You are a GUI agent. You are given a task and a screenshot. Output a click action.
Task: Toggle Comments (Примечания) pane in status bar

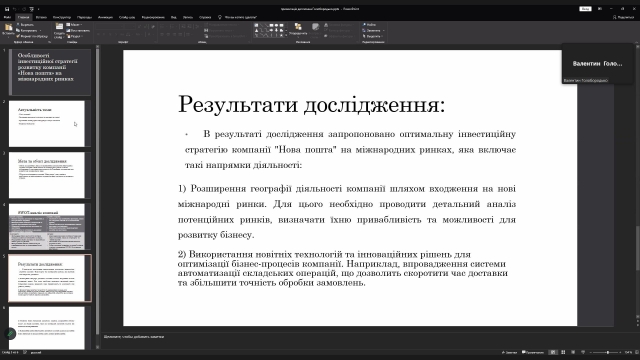coord(533,352)
